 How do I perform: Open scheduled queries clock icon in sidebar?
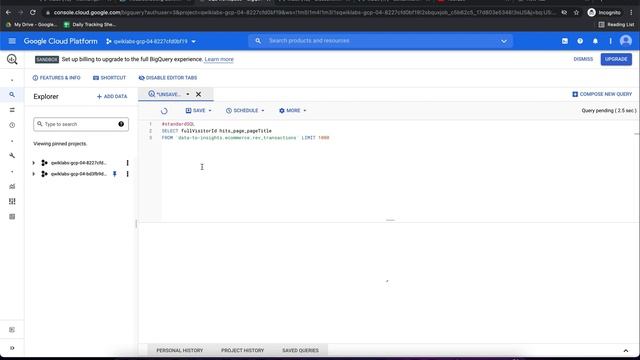tap(12, 125)
